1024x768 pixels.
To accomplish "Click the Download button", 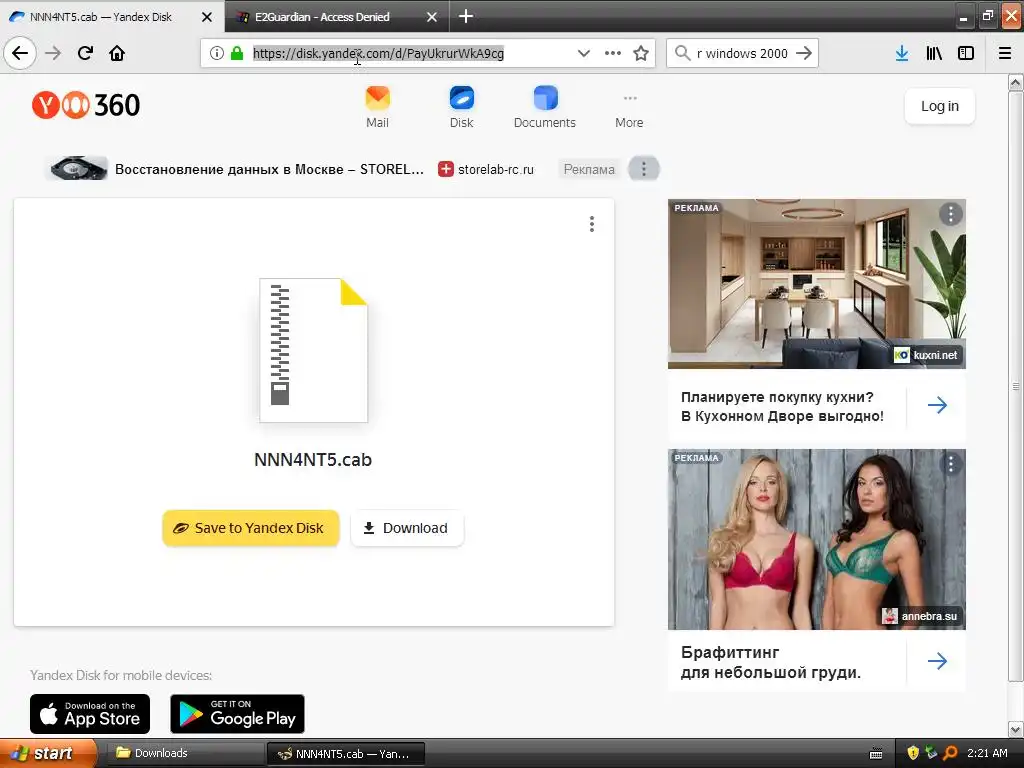I will point(407,528).
